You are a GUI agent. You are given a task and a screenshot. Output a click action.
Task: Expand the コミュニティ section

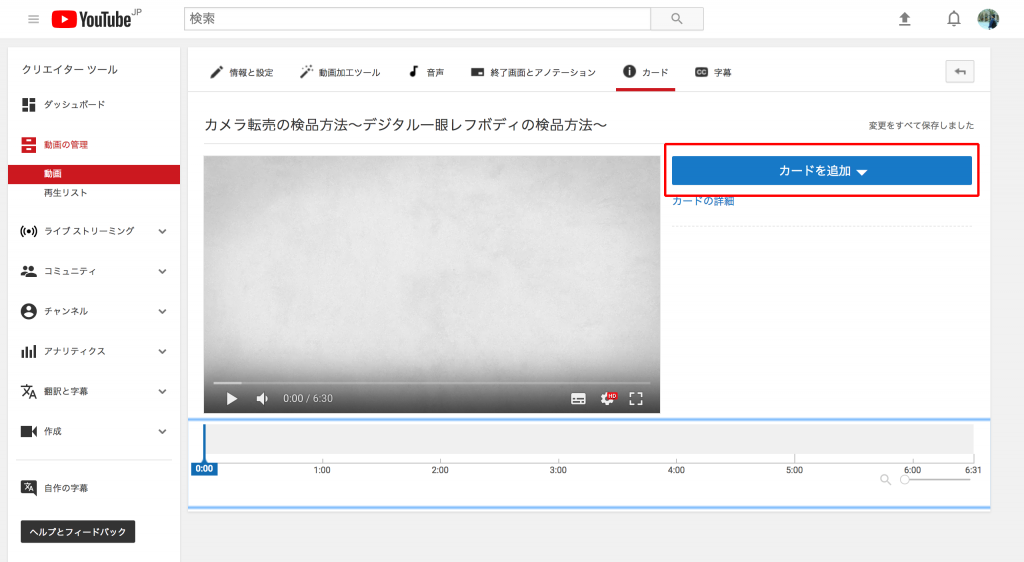[162, 272]
